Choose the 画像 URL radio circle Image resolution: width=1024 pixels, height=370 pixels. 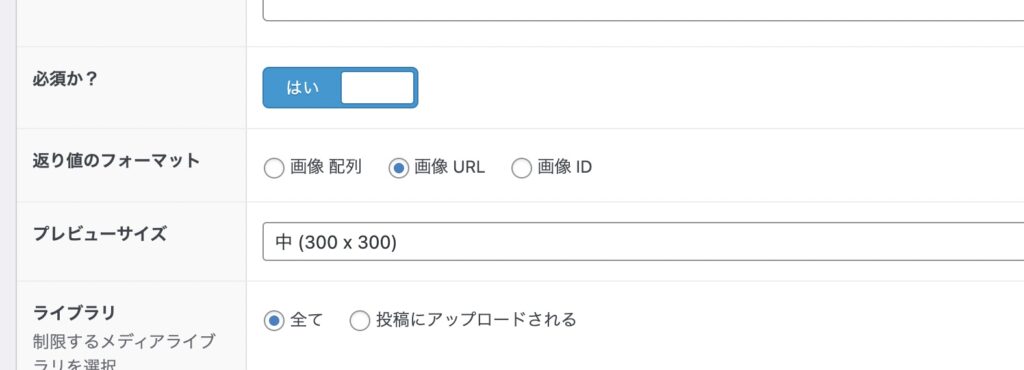click(x=398, y=169)
